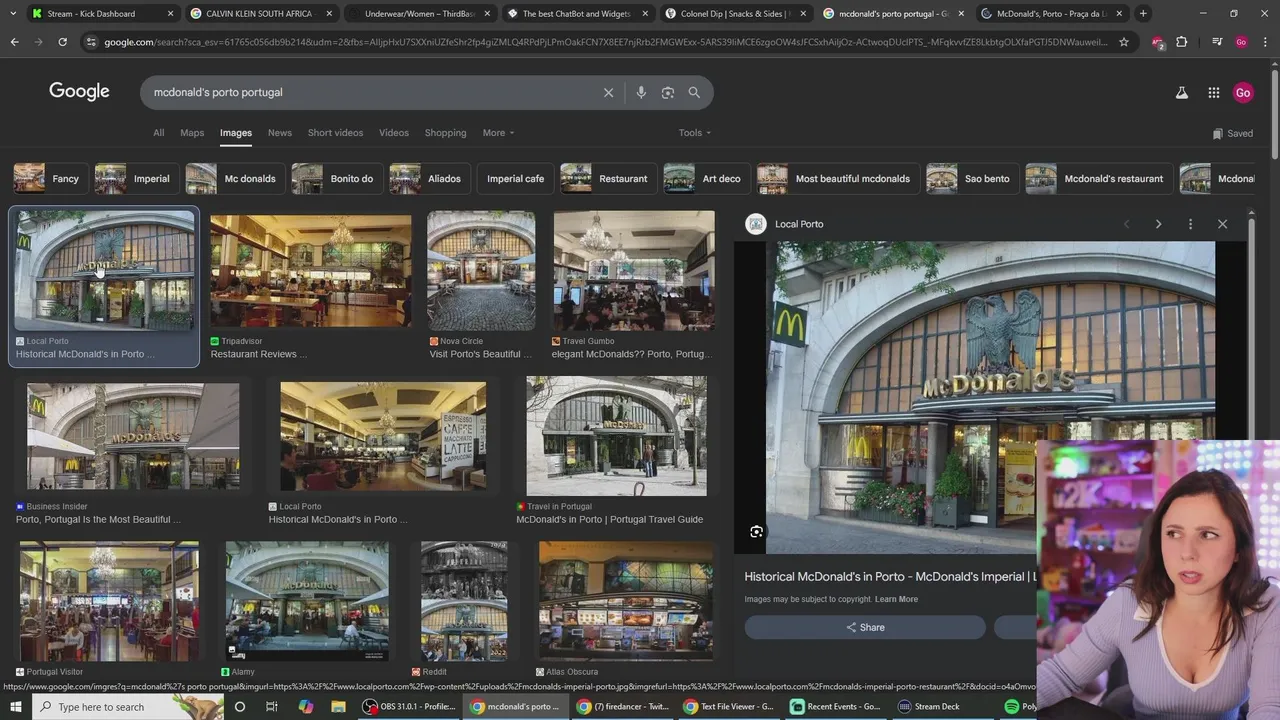This screenshot has height=720, width=1280.
Task: Open Travel in Portugal guide image
Action: tap(616, 436)
